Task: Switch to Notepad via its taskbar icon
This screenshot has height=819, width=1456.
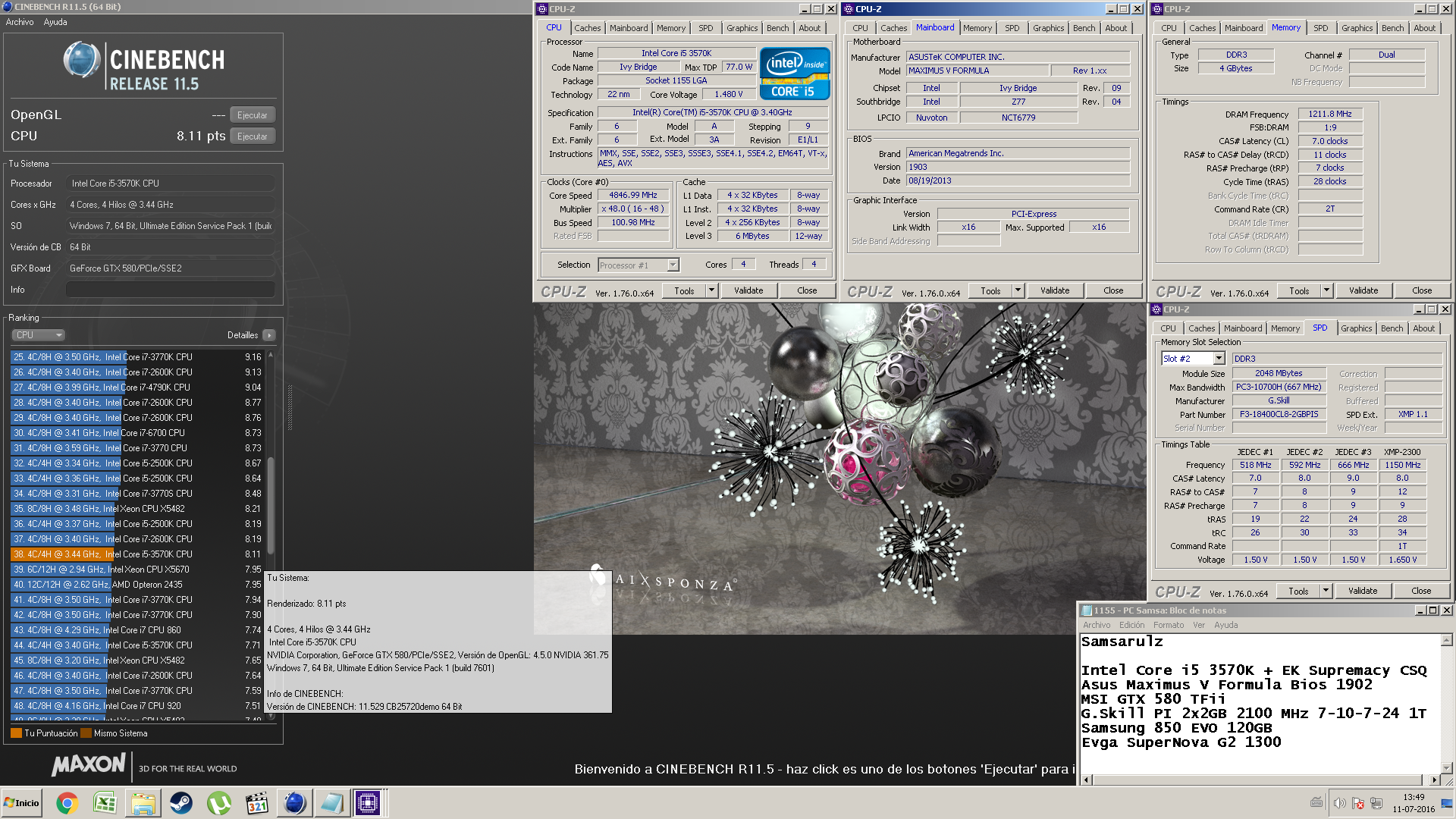Action: click(331, 803)
